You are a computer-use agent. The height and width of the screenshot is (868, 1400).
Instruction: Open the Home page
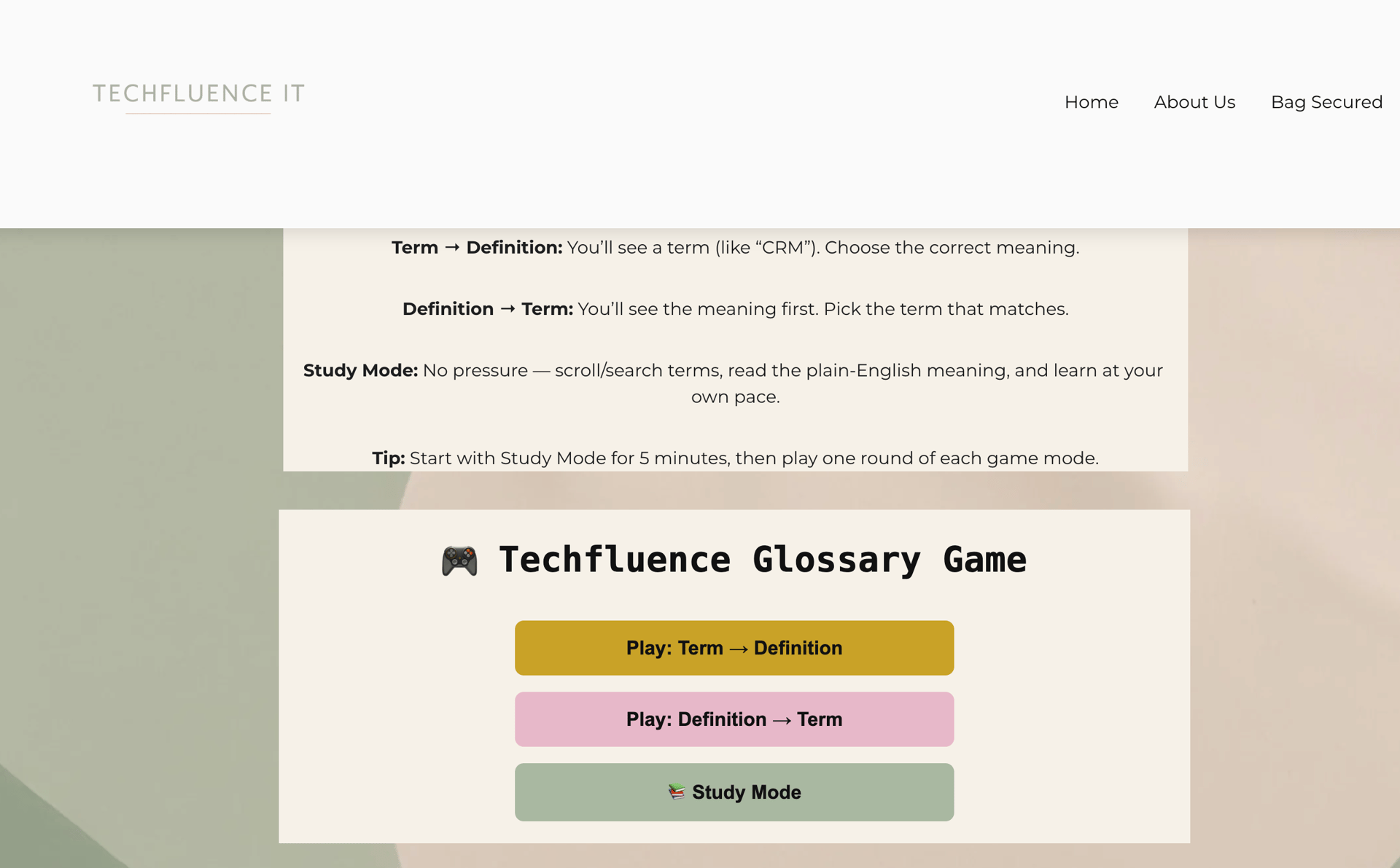1091,102
